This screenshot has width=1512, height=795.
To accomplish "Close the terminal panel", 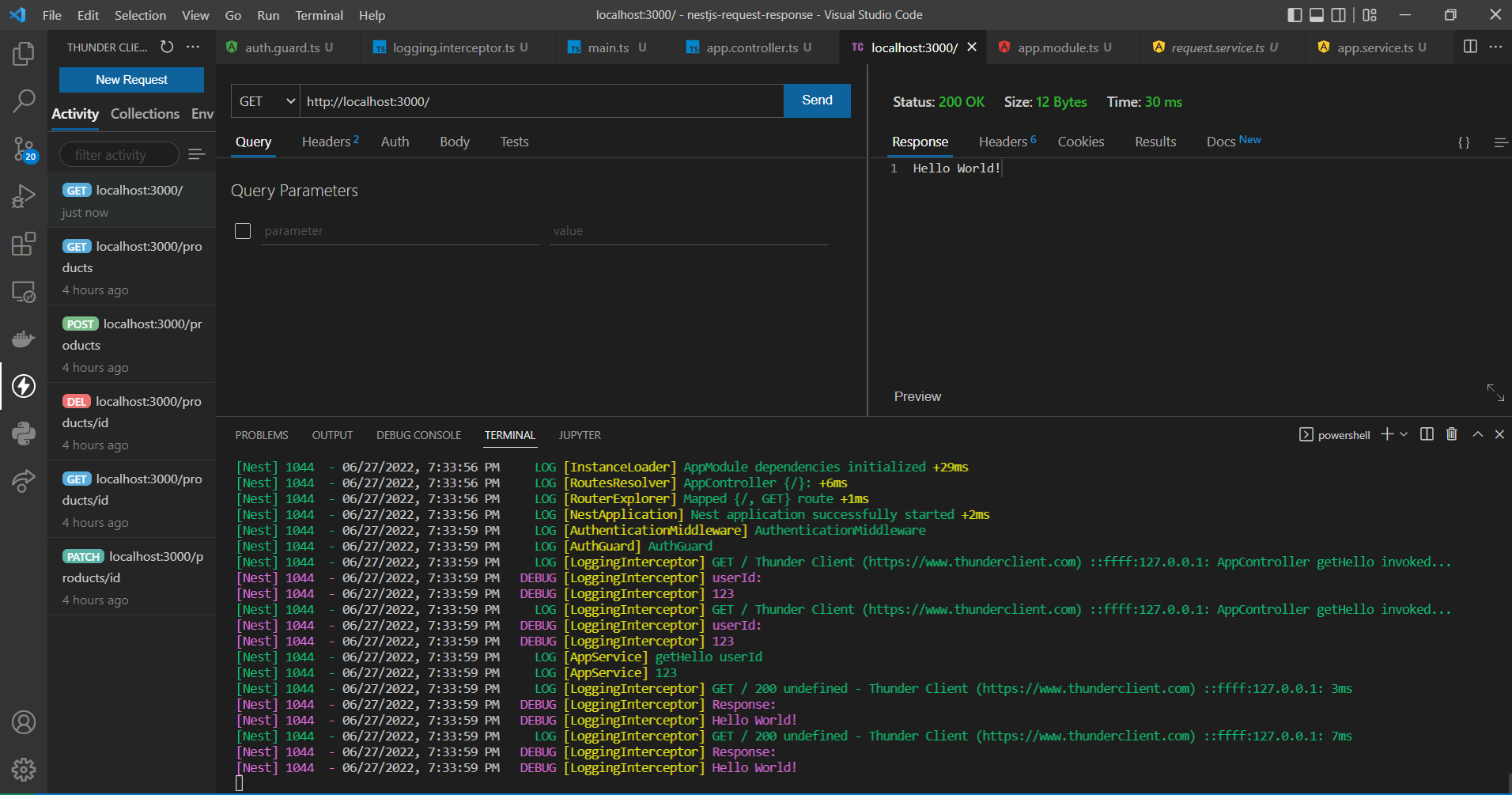I will (1499, 433).
